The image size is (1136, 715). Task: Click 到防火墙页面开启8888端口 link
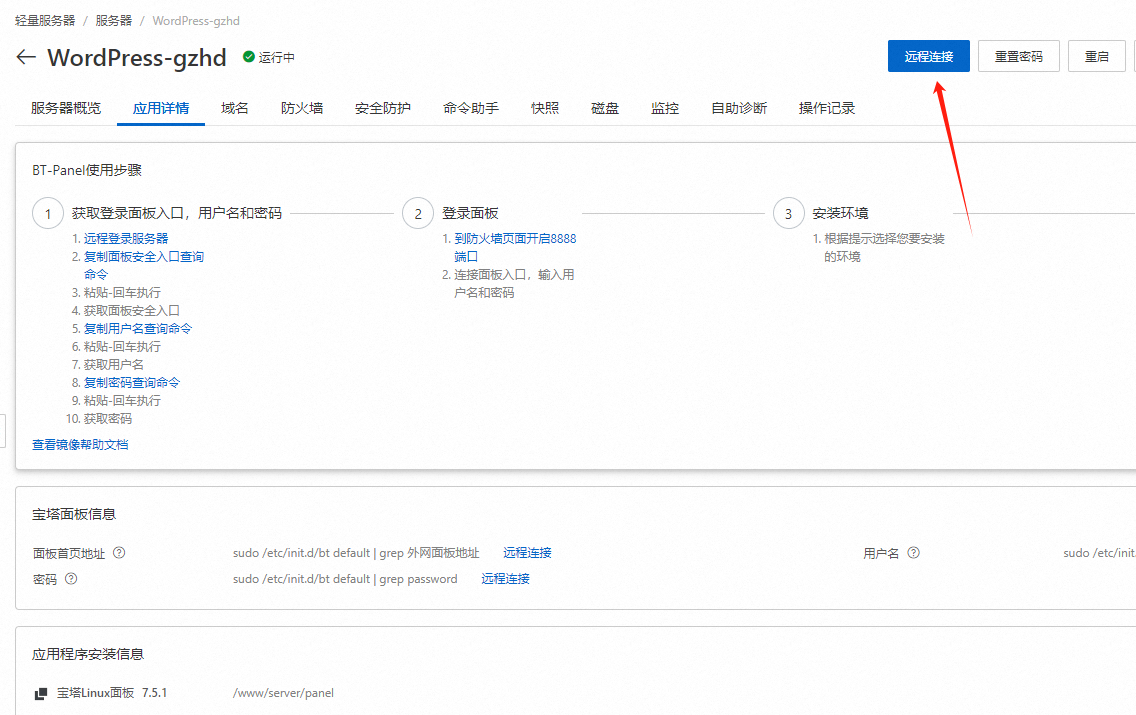coord(515,247)
